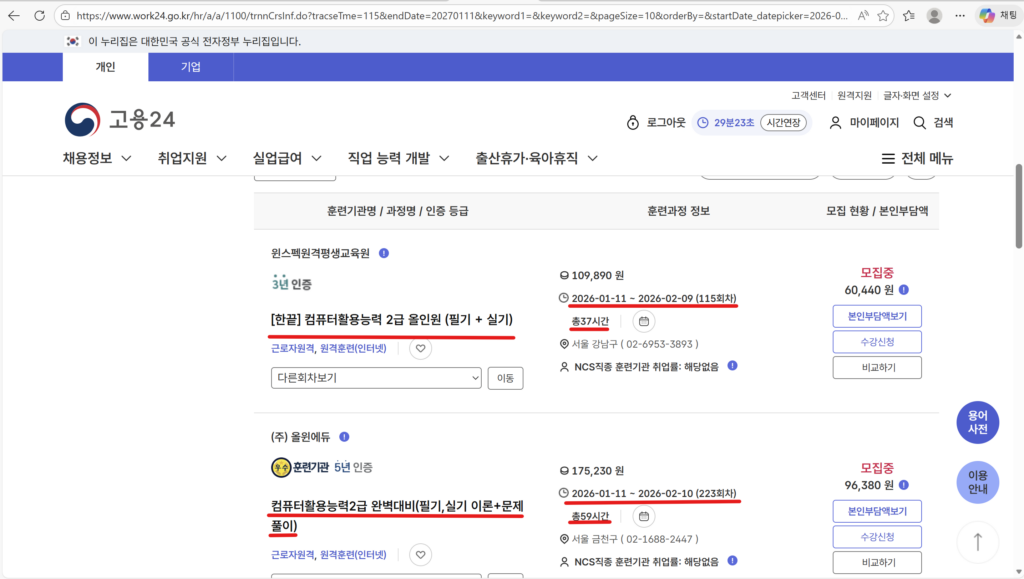Click 비교하기 for the 윈스펙 course
This screenshot has width=1024, height=579.
coord(877,367)
